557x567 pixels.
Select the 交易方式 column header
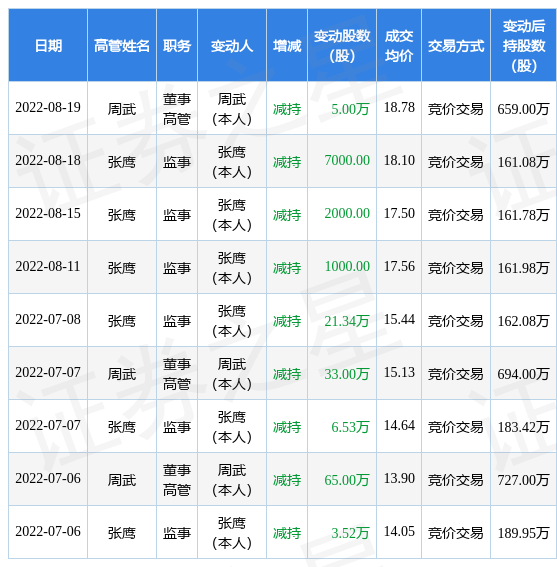[456, 46]
